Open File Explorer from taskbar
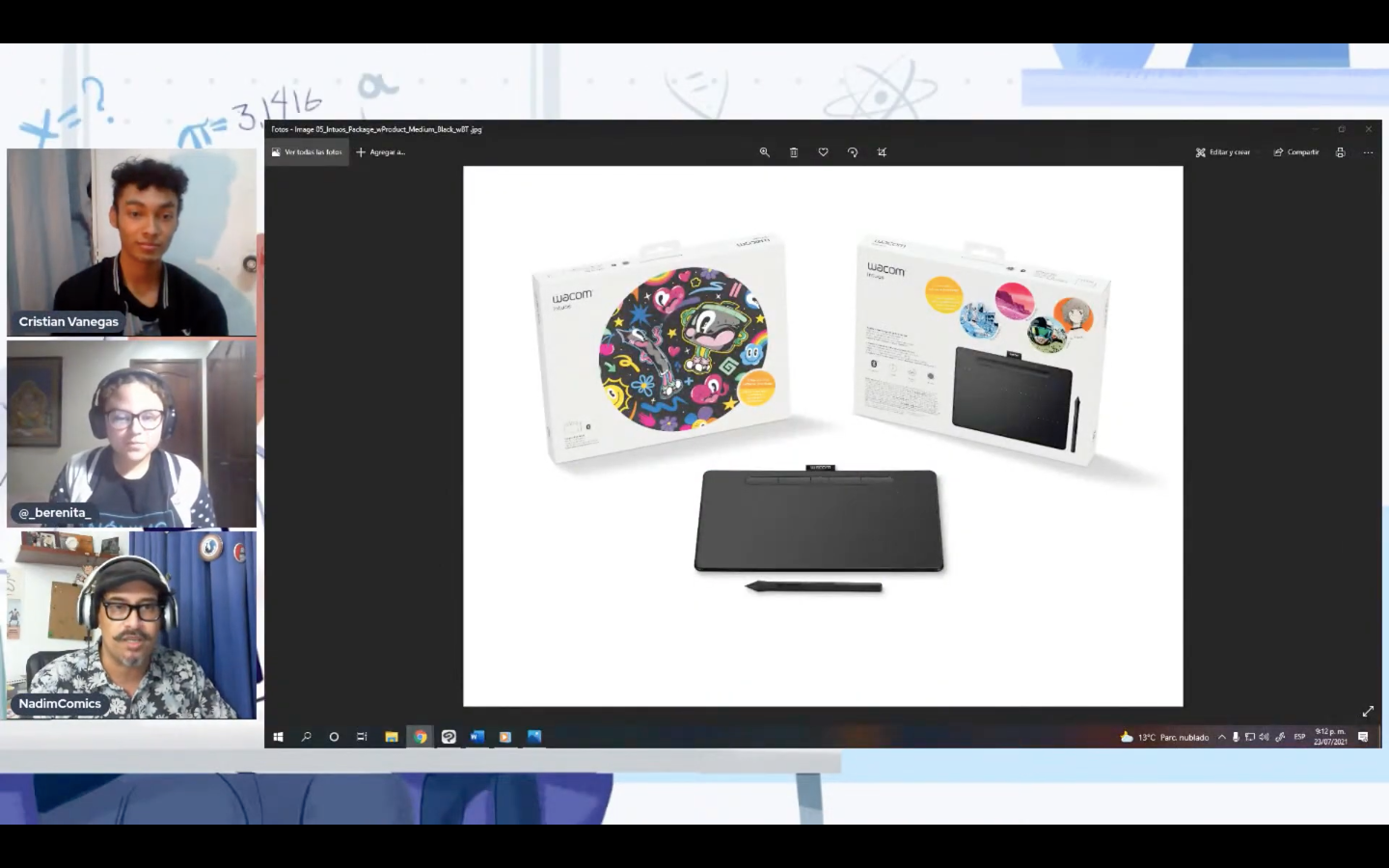The image size is (1389, 868). 392,737
